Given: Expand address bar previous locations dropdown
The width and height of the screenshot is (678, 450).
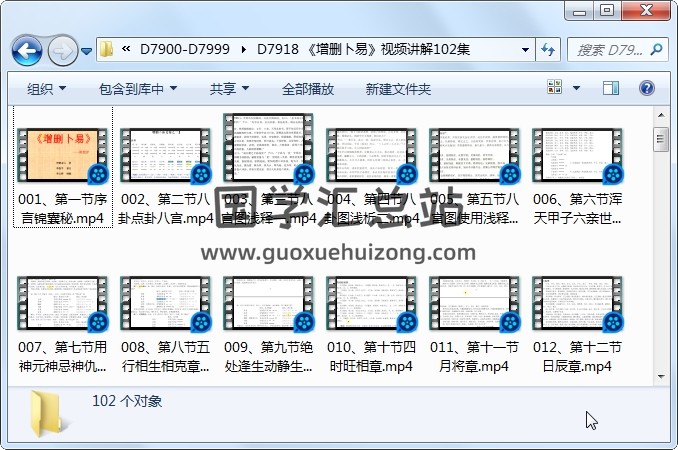Looking at the screenshot, I should click(x=526, y=49).
